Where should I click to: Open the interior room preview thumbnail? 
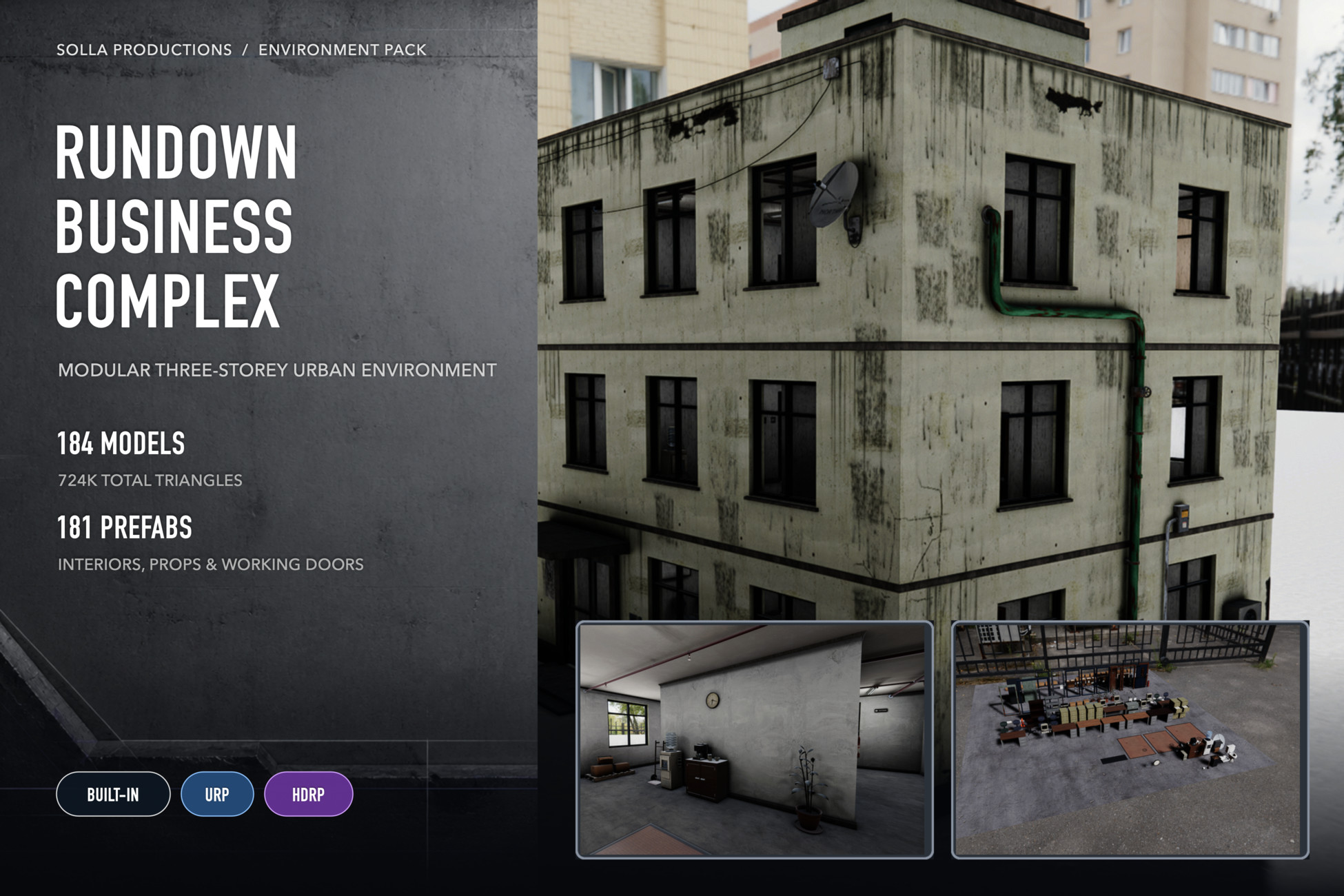[754, 740]
